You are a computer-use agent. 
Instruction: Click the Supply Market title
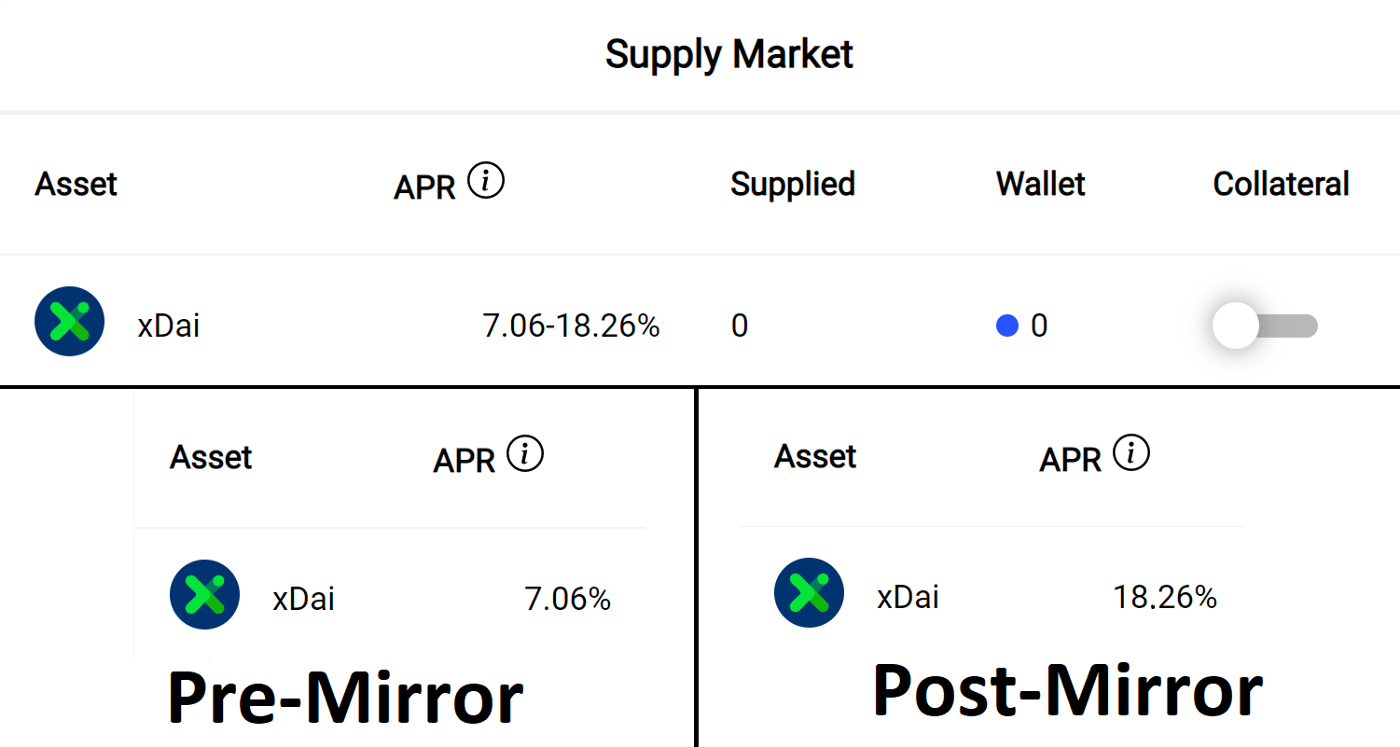[729, 54]
